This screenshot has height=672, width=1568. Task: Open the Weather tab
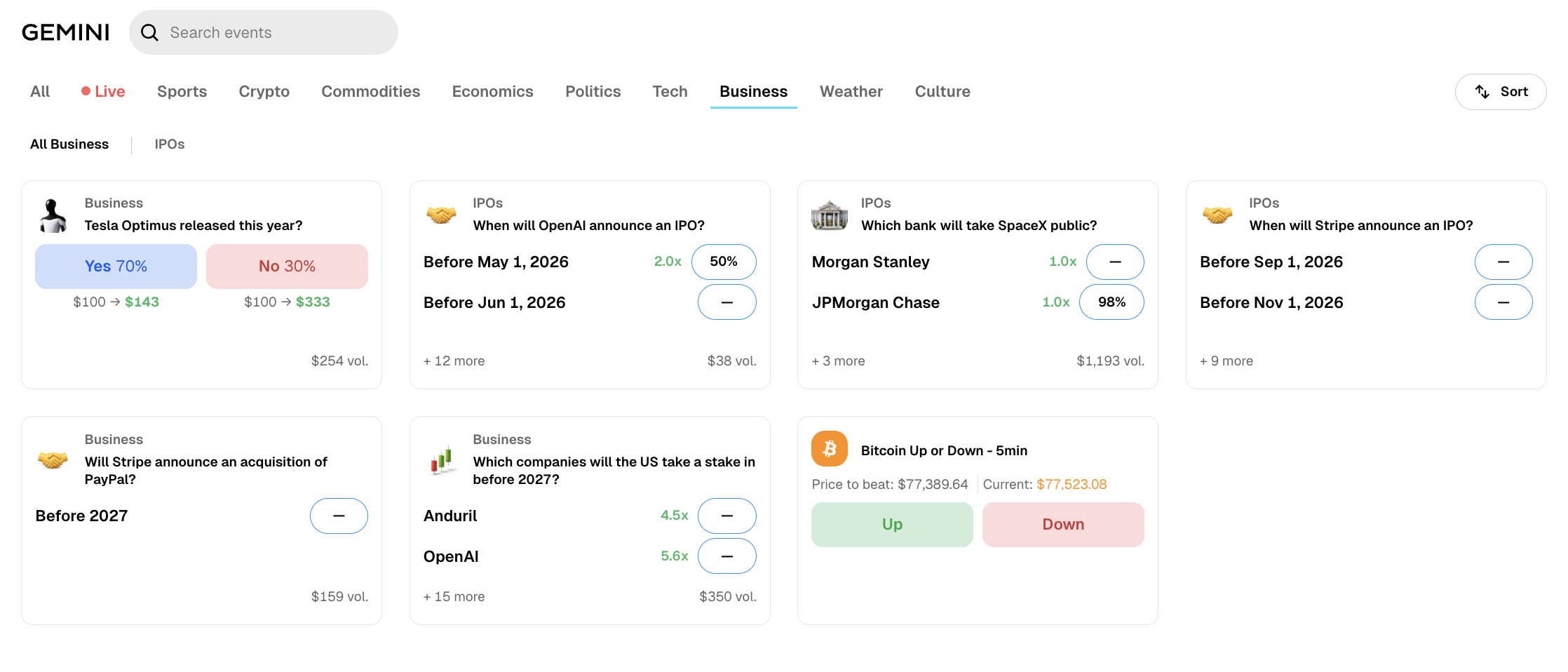tap(851, 91)
